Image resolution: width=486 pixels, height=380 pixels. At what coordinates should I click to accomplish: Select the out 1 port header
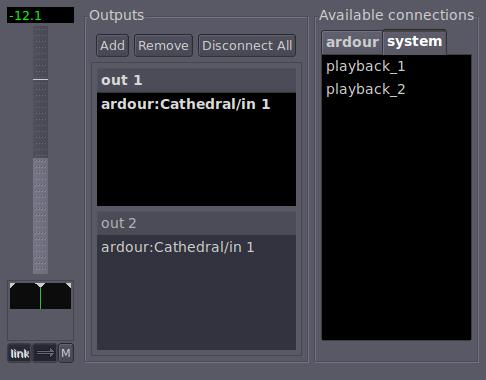[x=196, y=80]
